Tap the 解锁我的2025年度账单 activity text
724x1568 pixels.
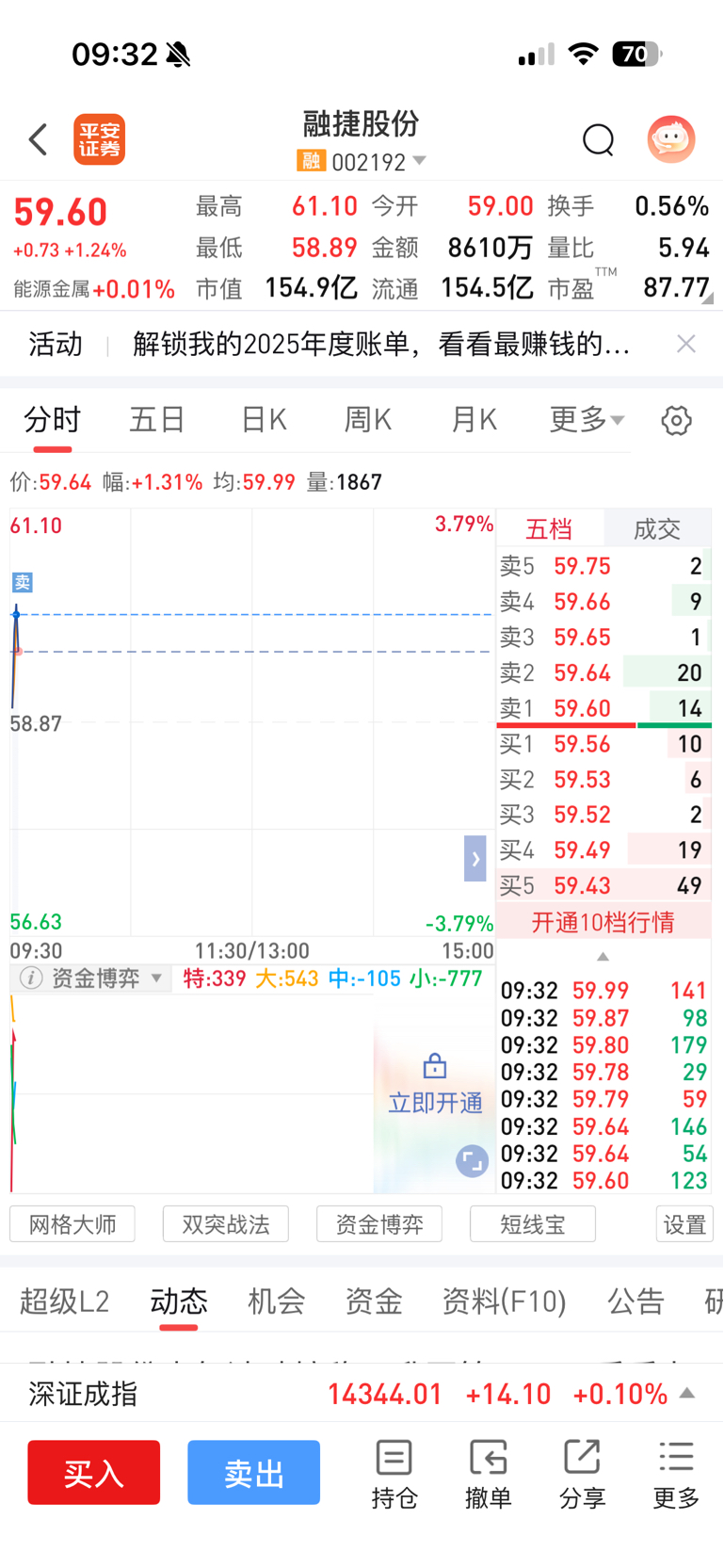[x=380, y=344]
